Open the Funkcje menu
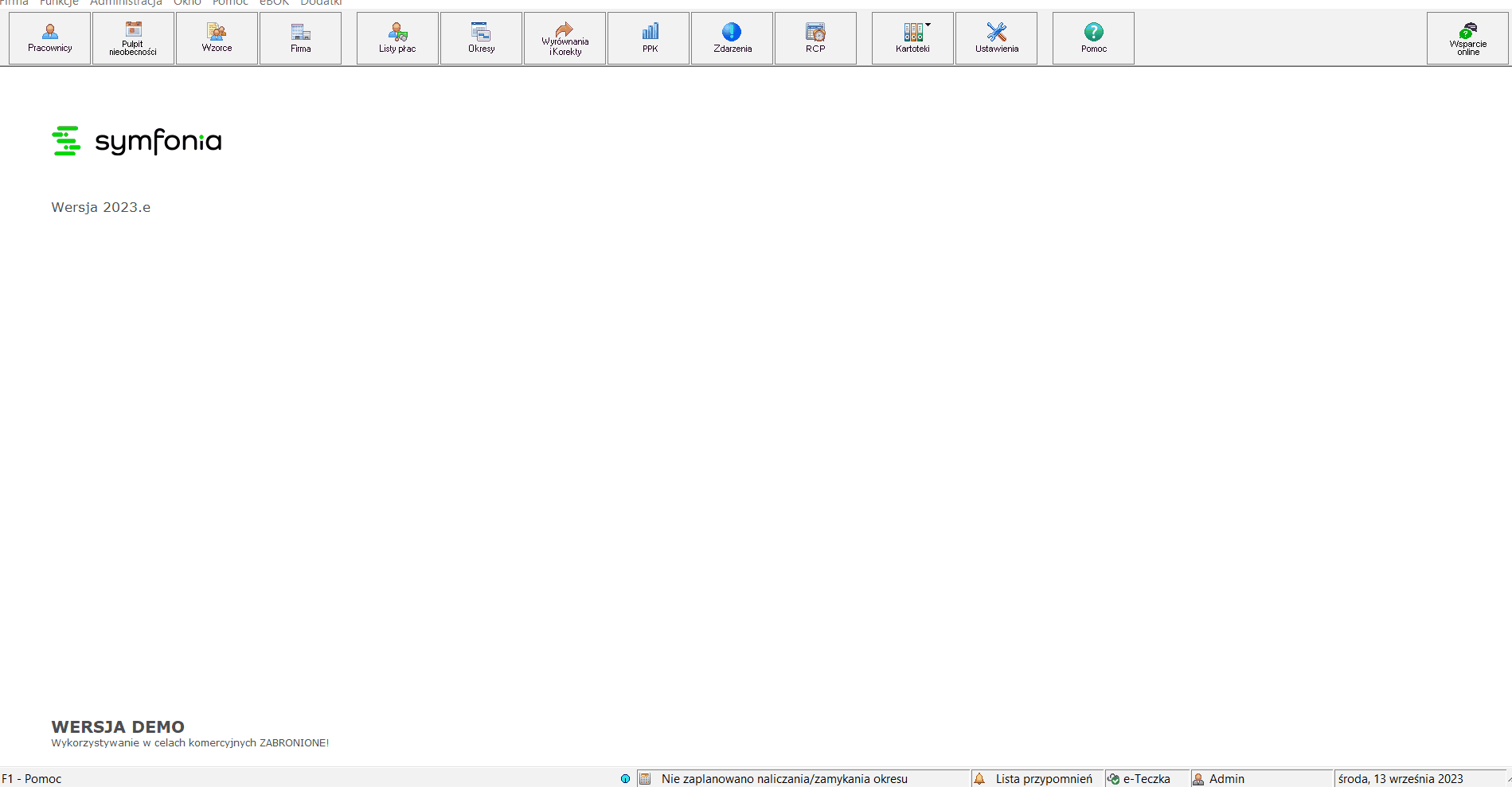Image resolution: width=1512 pixels, height=787 pixels. click(59, 2)
